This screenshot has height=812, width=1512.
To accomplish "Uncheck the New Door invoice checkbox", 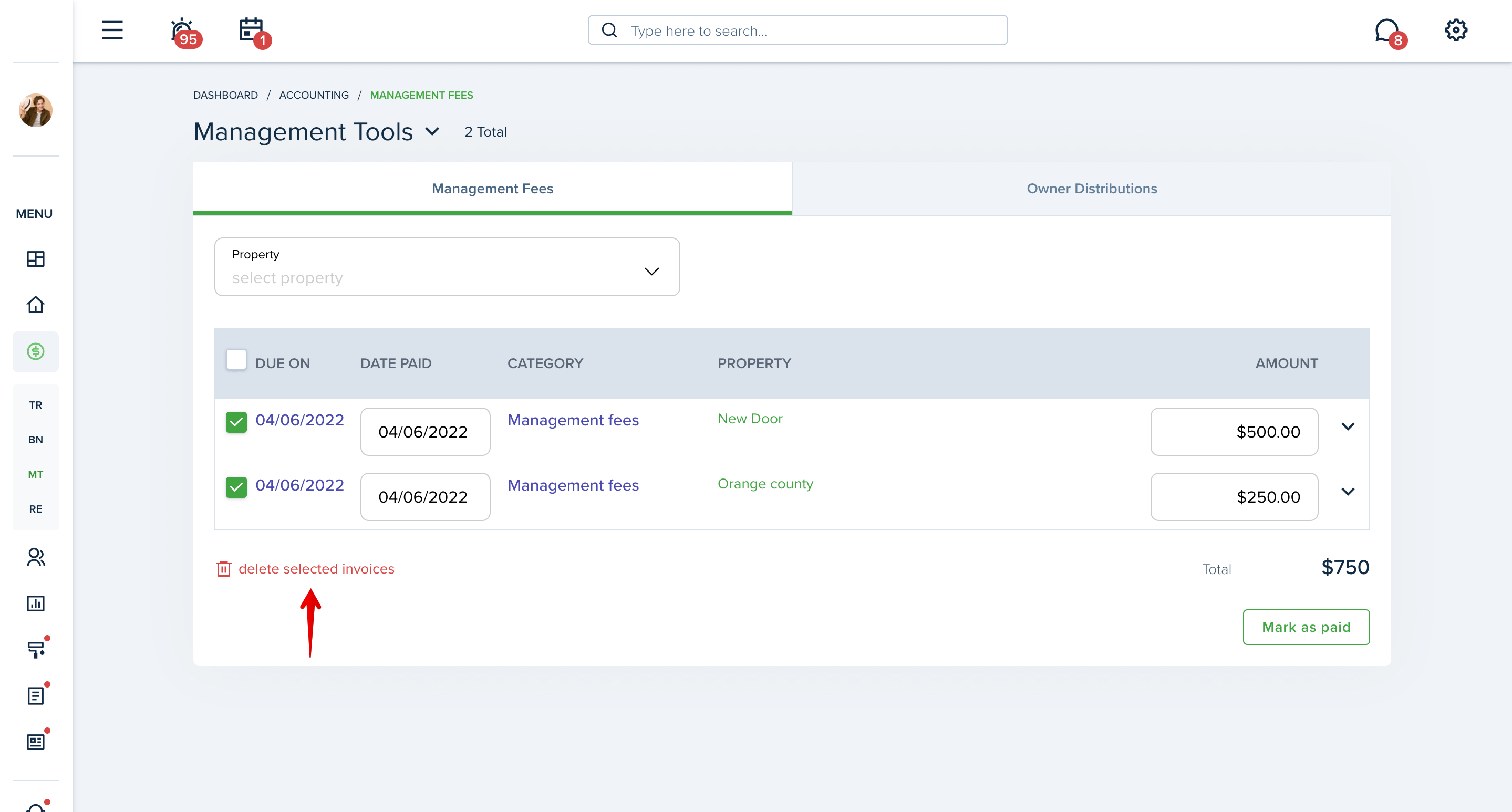I will tap(236, 422).
